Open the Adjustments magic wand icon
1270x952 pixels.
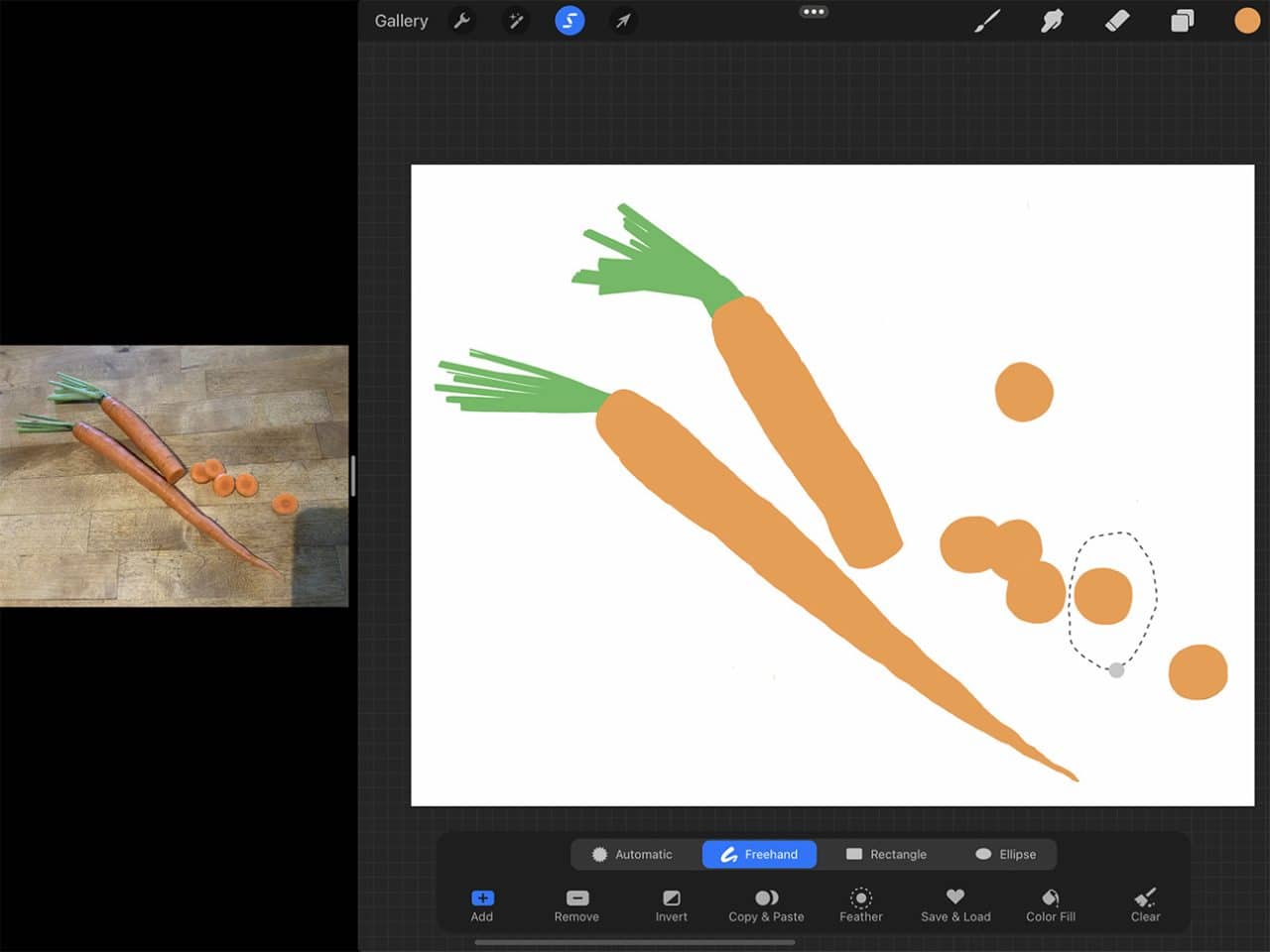516,20
